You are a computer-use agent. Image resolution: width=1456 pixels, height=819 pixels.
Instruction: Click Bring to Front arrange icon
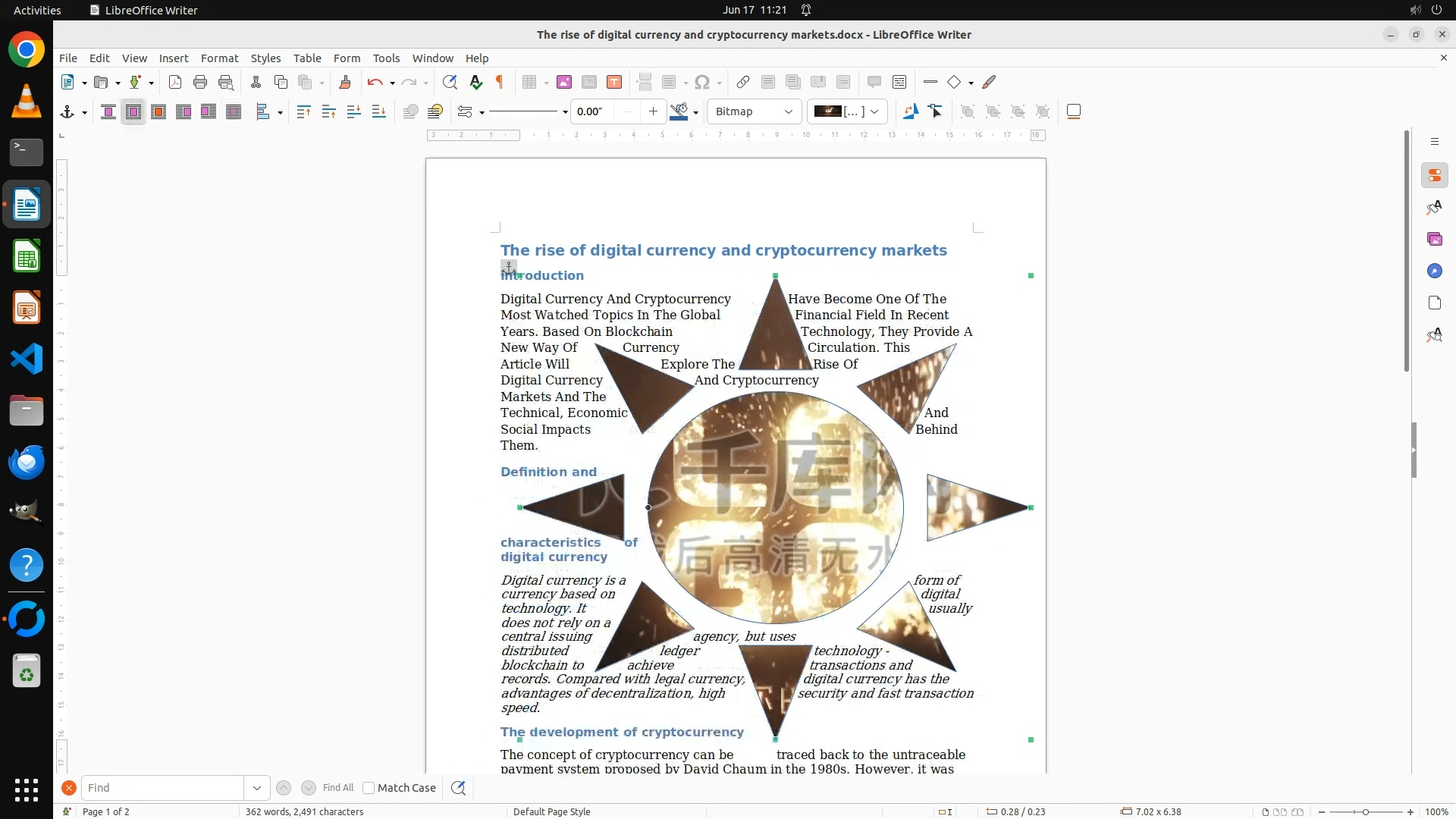pyautogui.click(x=303, y=111)
